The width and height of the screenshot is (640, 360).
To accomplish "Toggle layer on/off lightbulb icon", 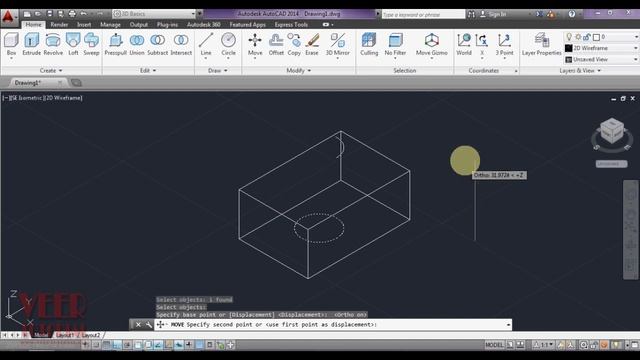I will coord(569,37).
